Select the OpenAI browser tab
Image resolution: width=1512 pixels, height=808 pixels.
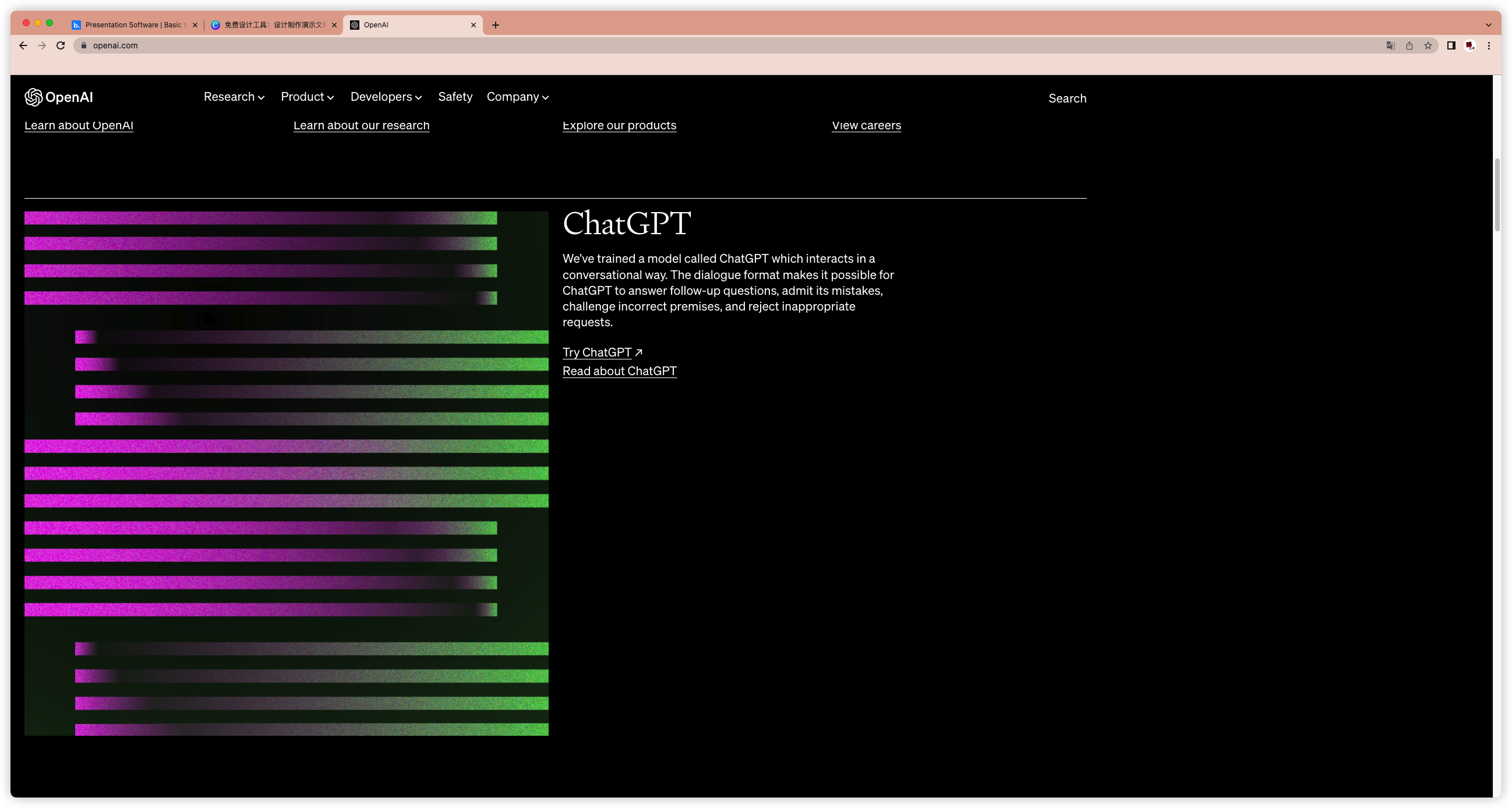(x=412, y=24)
